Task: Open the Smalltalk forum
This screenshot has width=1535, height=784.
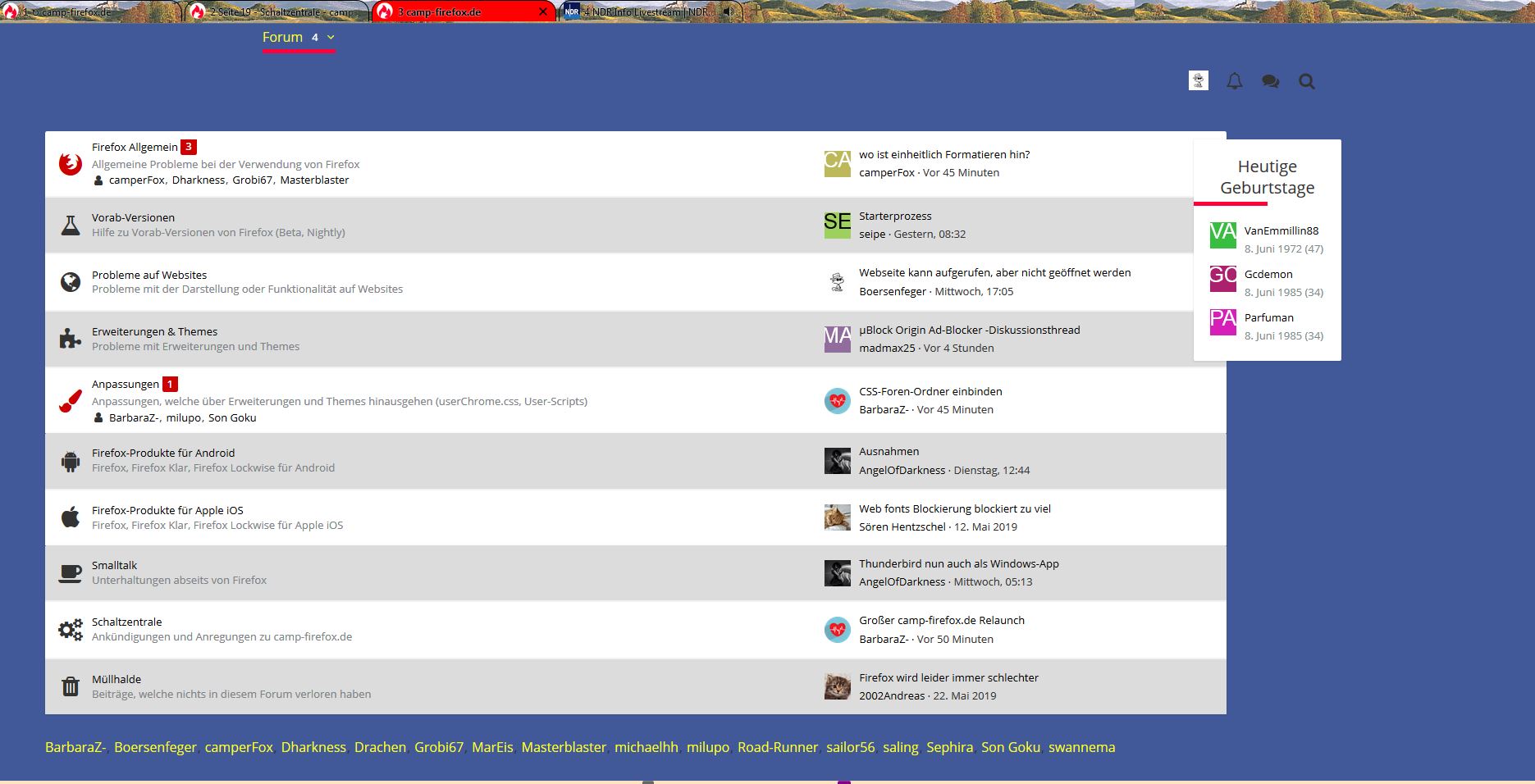Action: point(114,565)
